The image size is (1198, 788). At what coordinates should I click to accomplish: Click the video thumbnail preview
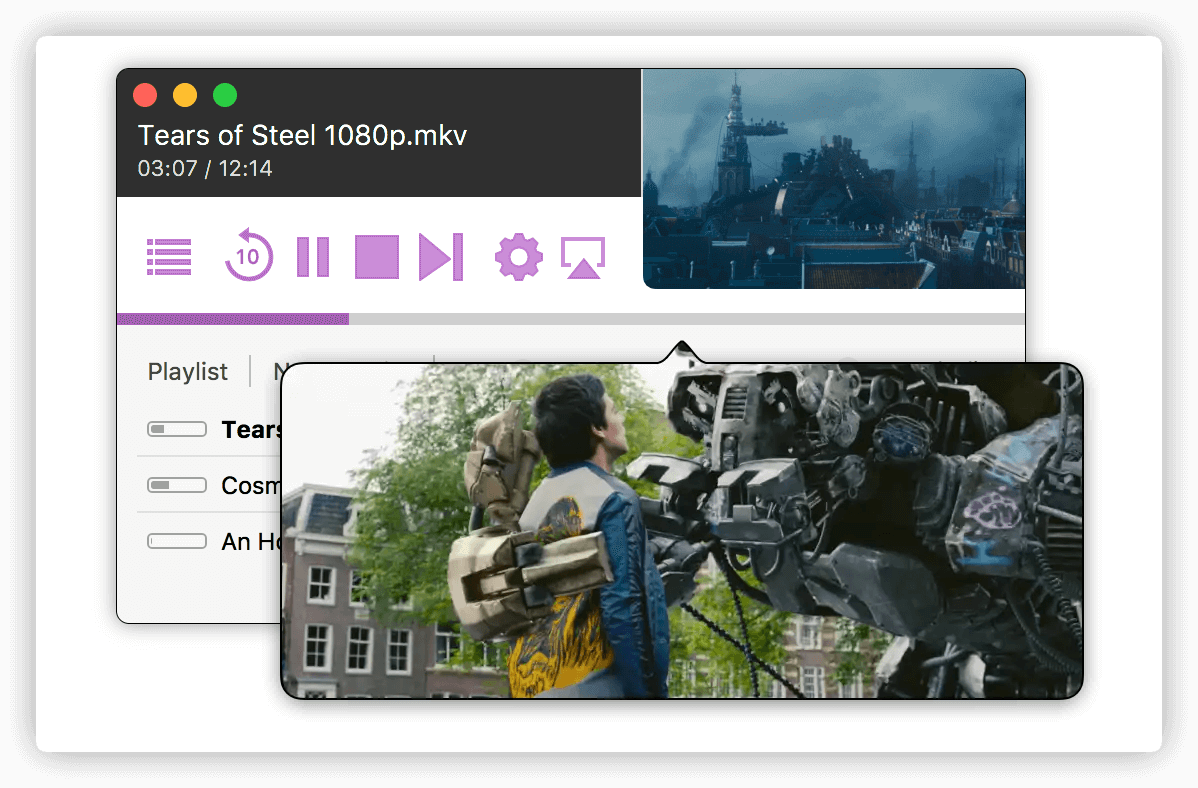833,178
